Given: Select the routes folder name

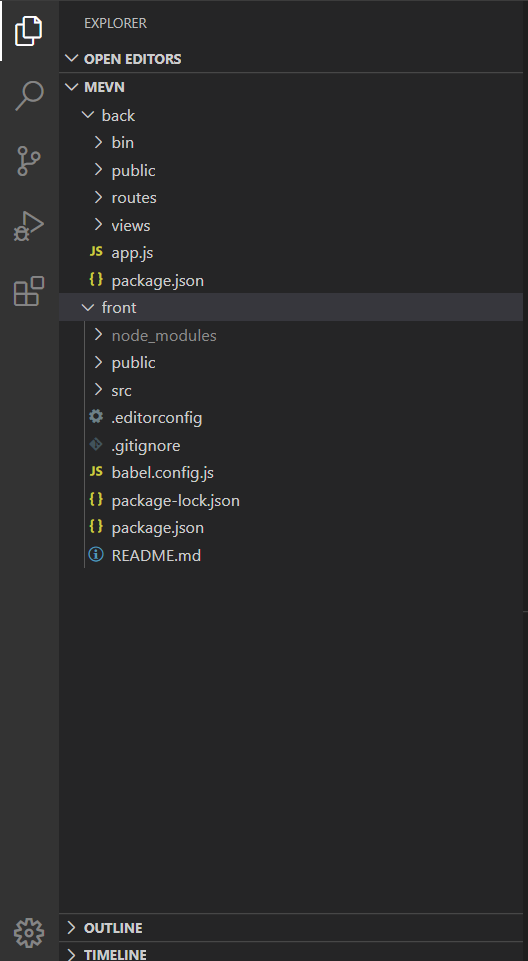Looking at the screenshot, I should tap(134, 197).
